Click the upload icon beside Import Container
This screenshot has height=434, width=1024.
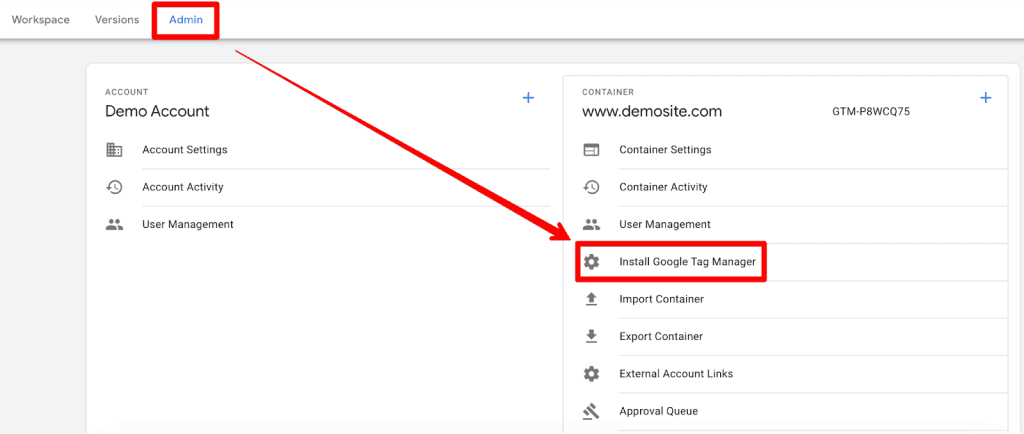pyautogui.click(x=591, y=299)
